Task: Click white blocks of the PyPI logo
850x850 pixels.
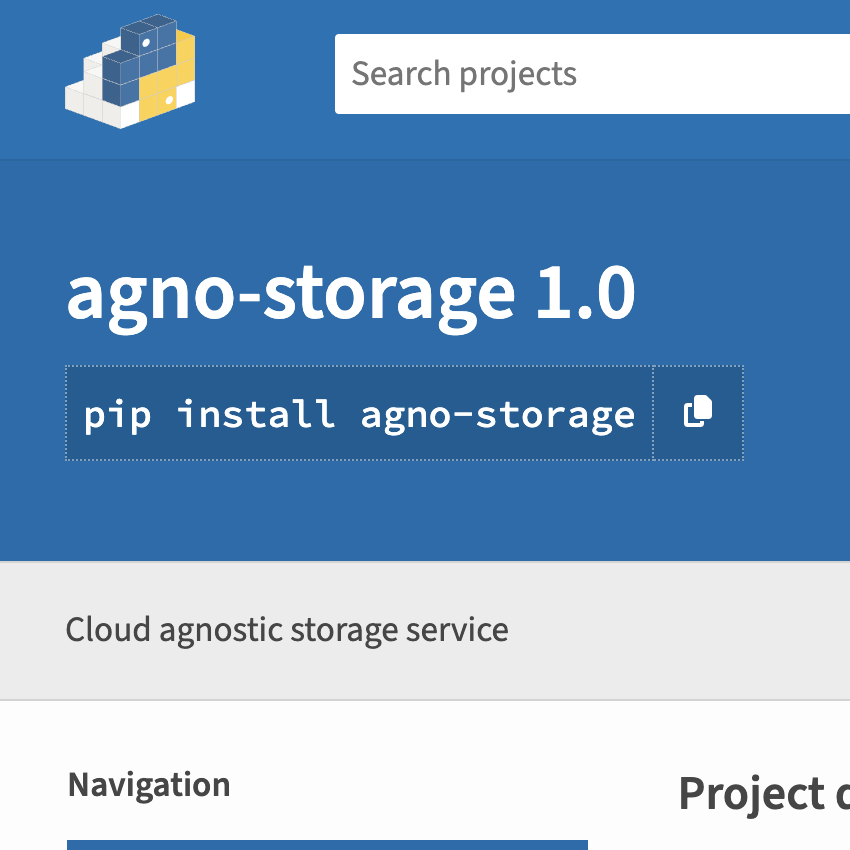Action: pyautogui.click(x=92, y=102)
